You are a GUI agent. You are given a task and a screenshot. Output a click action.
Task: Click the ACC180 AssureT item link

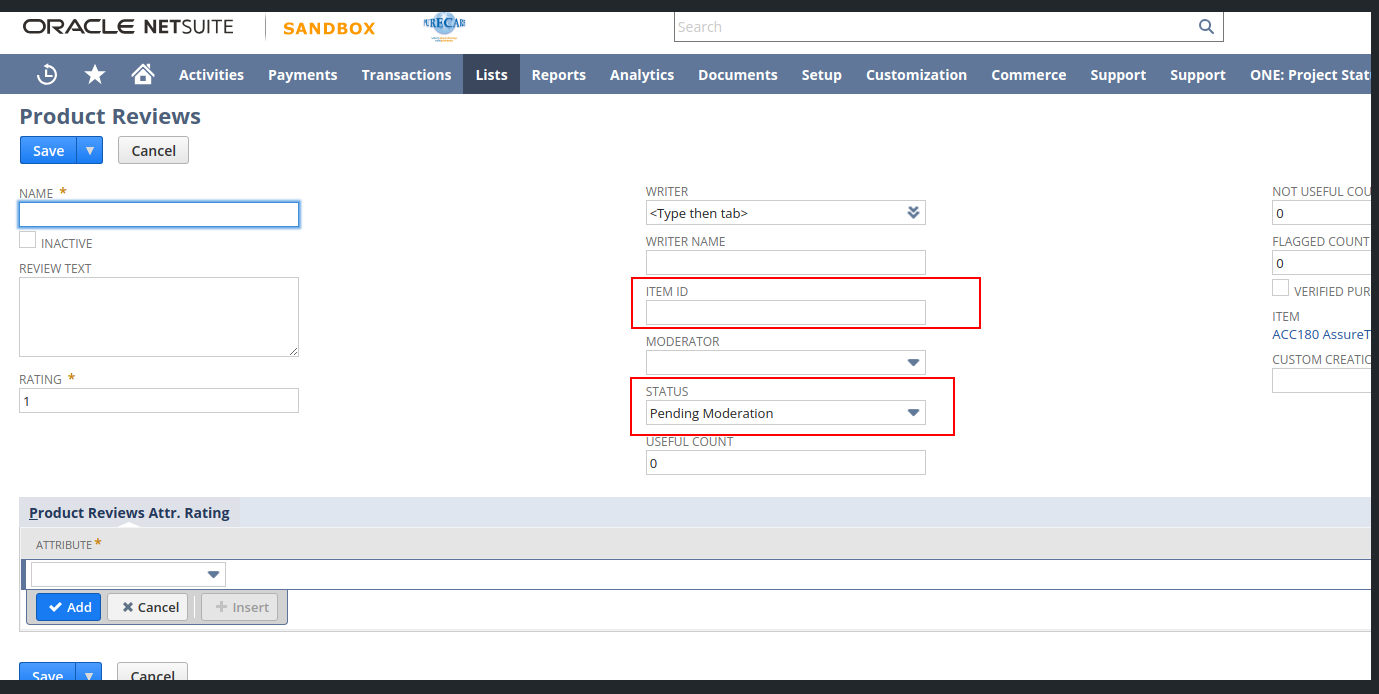[1321, 335]
